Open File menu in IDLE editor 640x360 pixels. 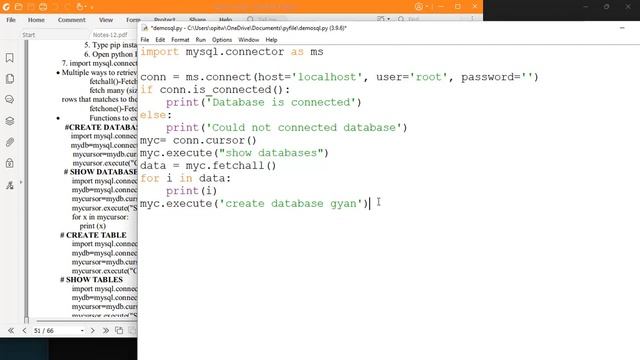click(x=144, y=40)
